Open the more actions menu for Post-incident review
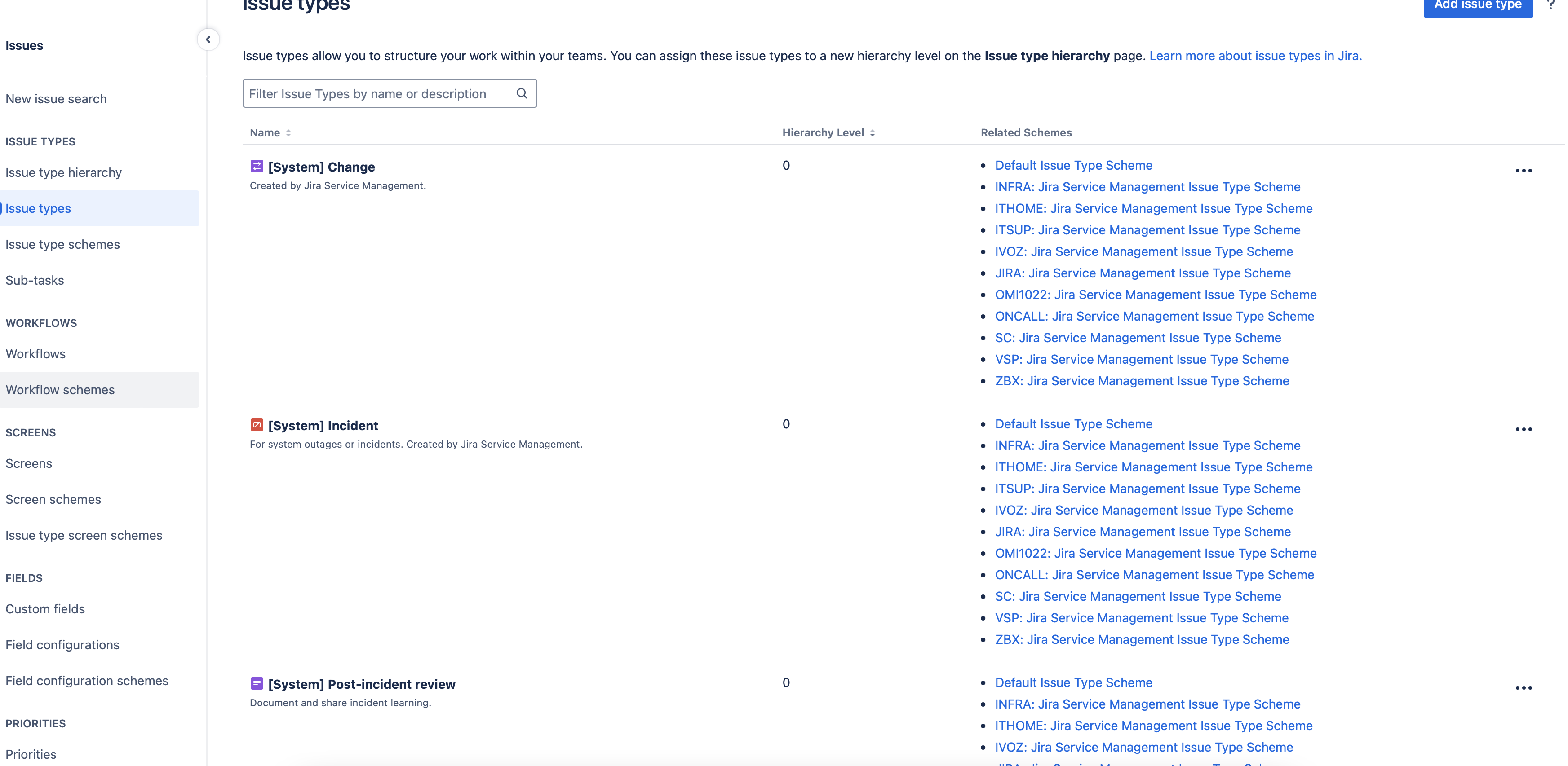 pos(1524,688)
